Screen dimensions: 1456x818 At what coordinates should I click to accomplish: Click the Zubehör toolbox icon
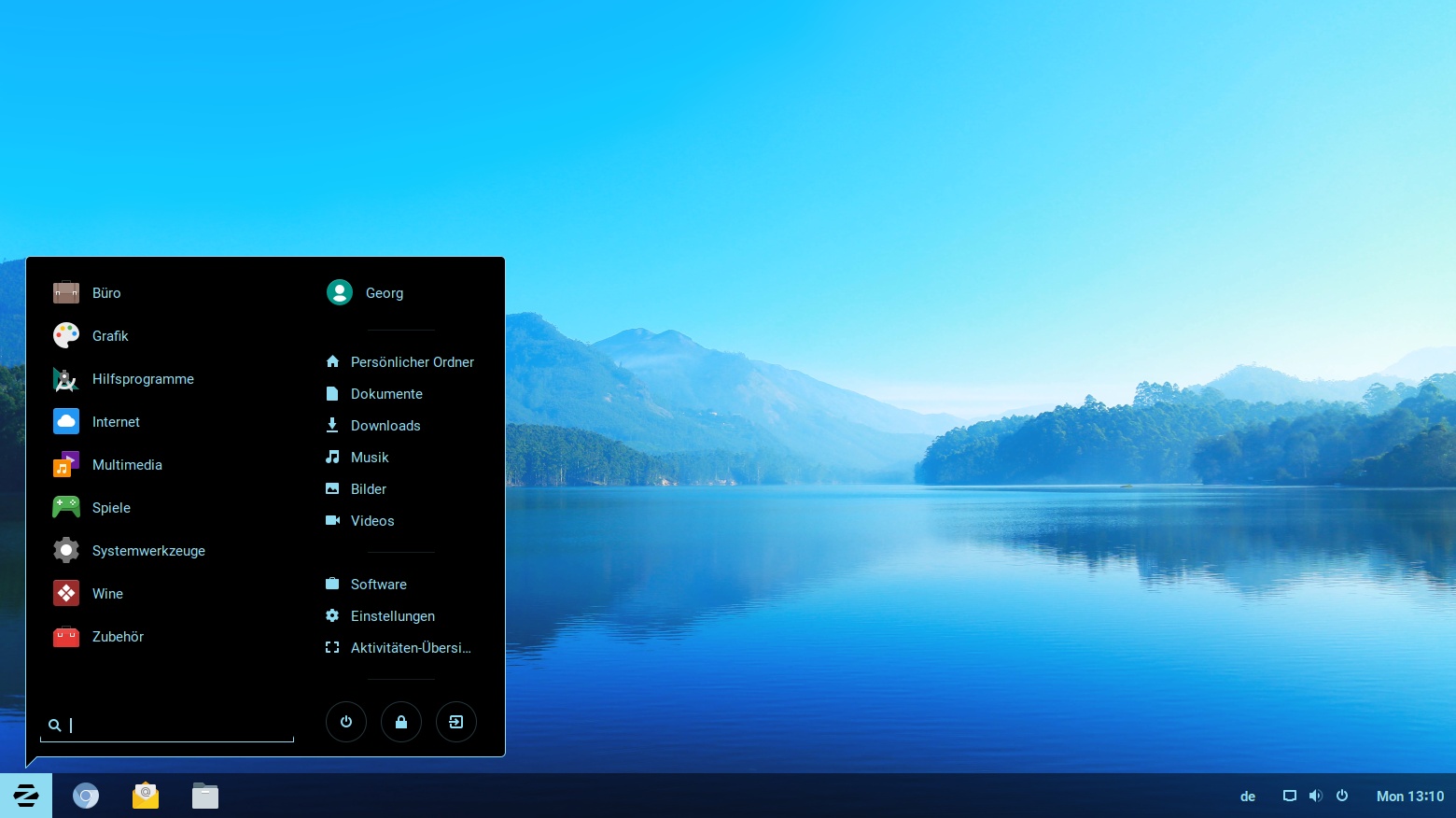[66, 636]
